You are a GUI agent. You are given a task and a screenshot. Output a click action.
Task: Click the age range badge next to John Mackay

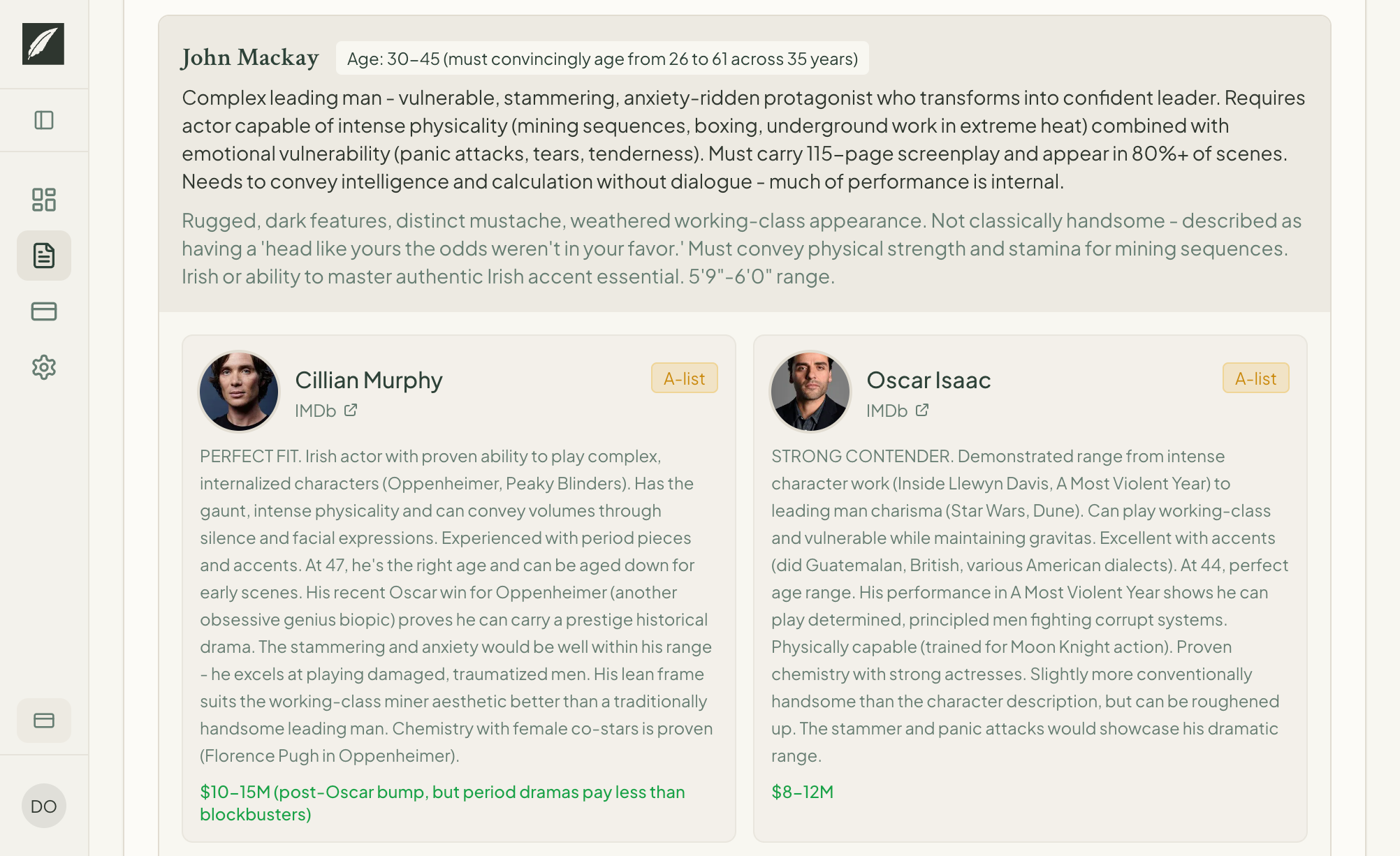click(601, 59)
